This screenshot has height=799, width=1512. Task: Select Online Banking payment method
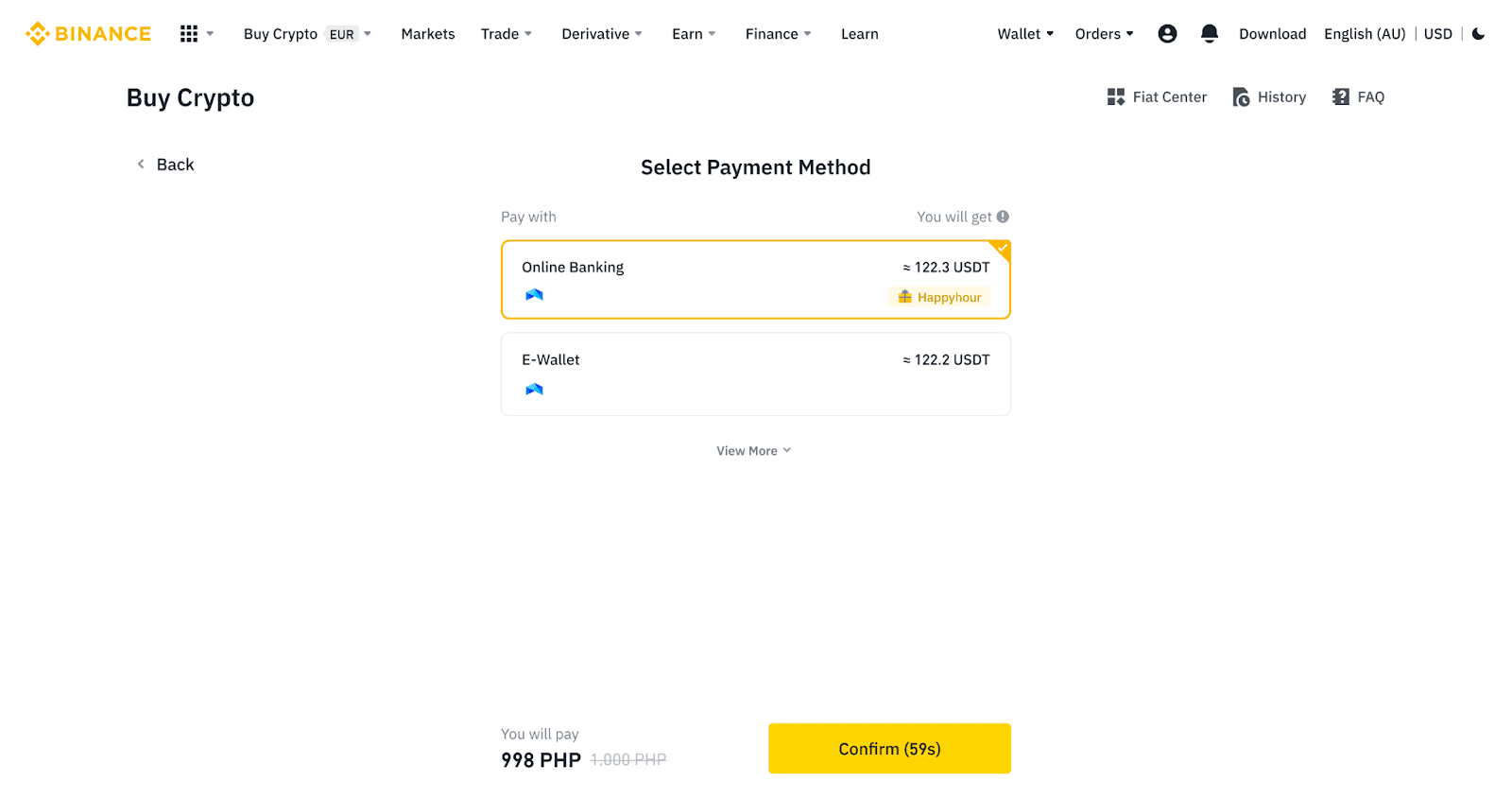pyautogui.click(x=755, y=280)
